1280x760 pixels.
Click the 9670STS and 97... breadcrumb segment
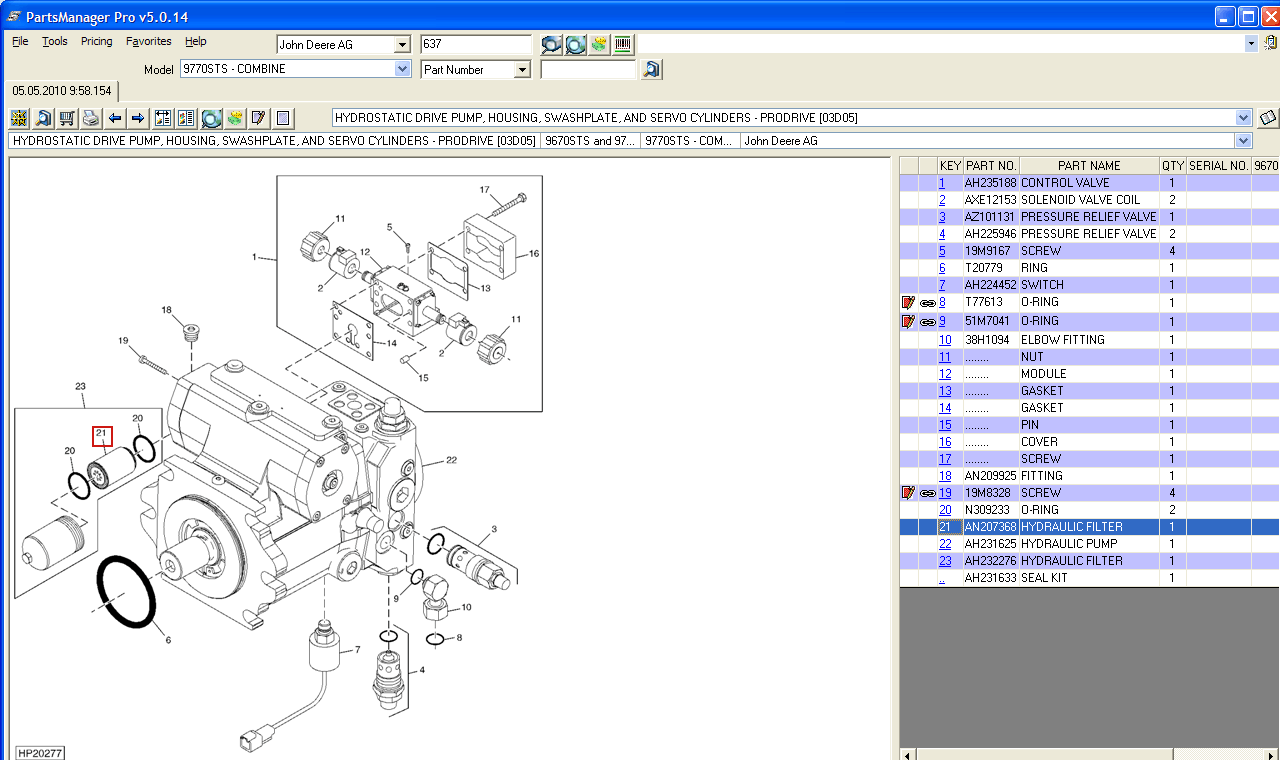[x=590, y=141]
